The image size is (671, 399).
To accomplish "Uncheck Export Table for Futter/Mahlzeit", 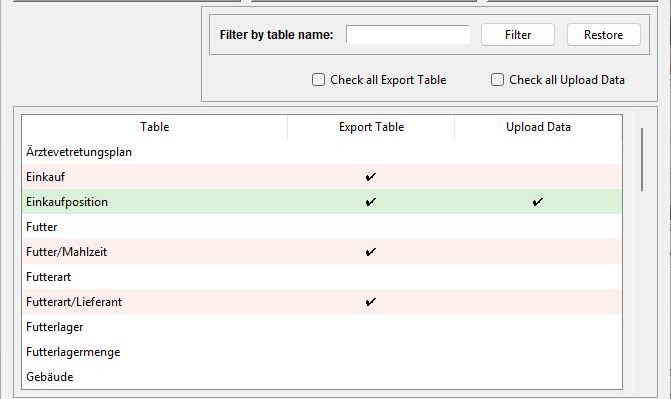I will (x=371, y=252).
